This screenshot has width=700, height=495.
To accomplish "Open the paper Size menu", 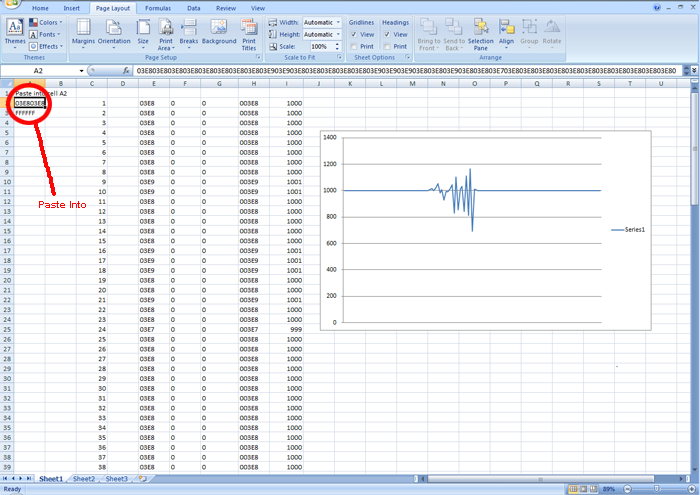I will [143, 33].
